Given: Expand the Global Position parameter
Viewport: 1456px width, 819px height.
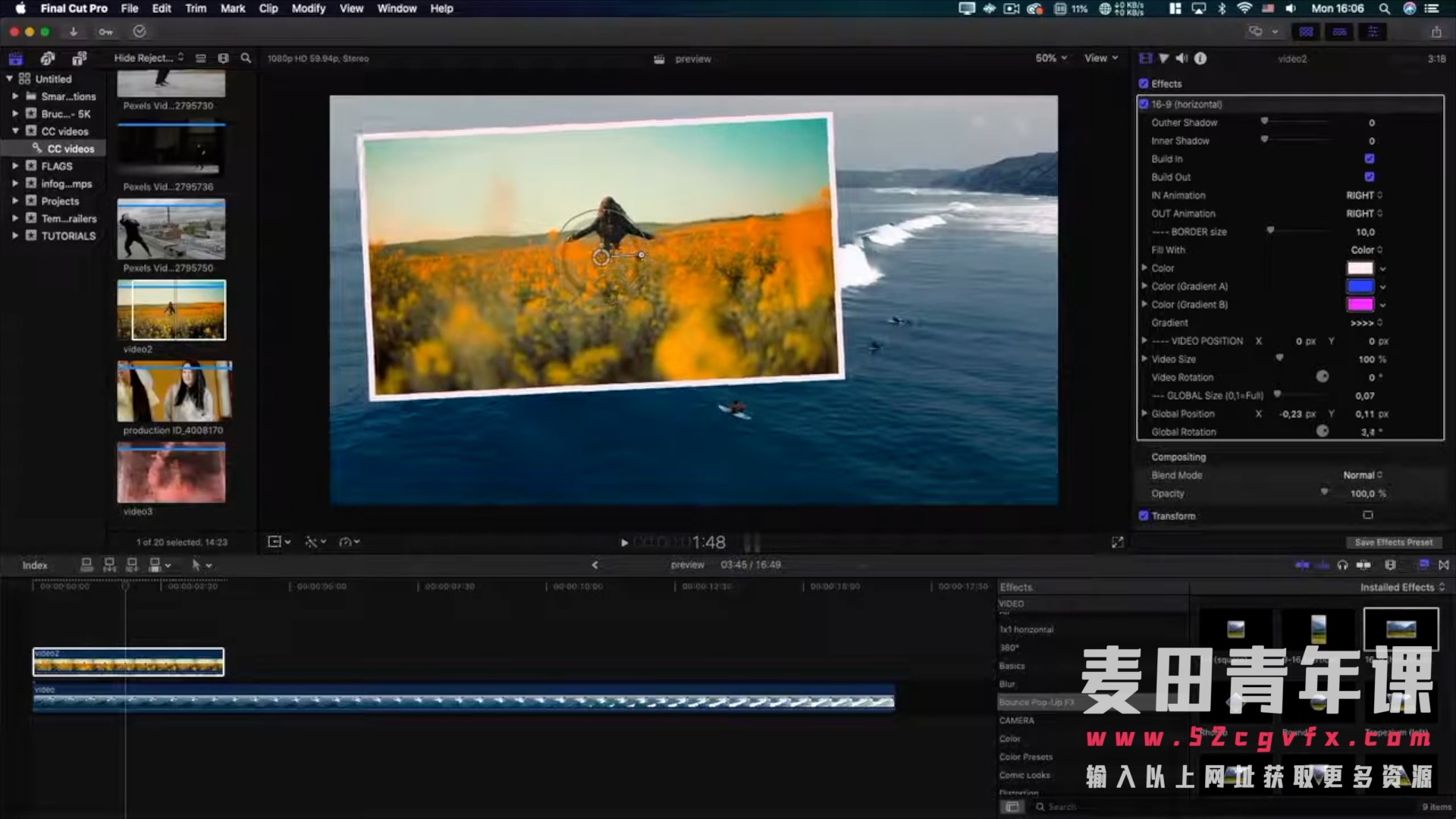Looking at the screenshot, I should [x=1144, y=414].
